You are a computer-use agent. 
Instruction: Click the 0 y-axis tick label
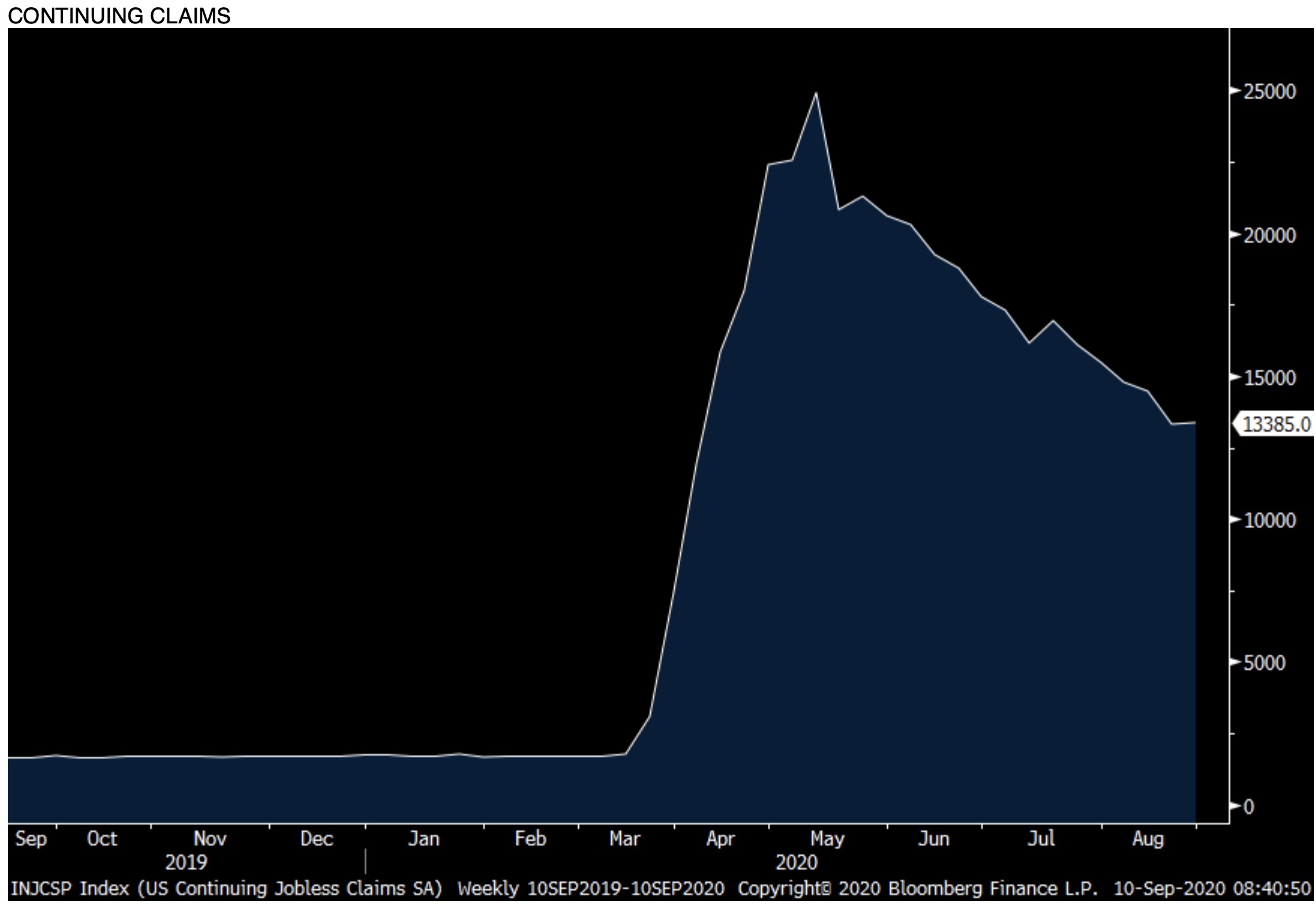tap(1249, 807)
